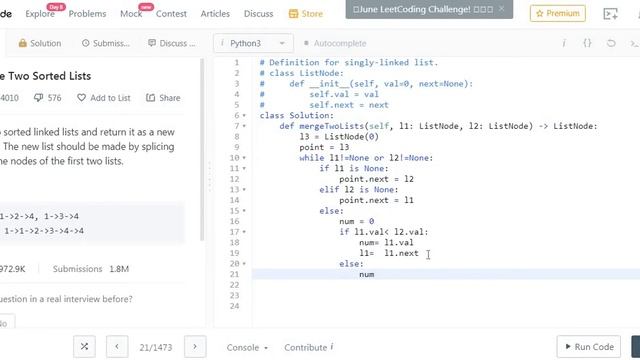Open the Explore page
Viewport: 640px width, 360px height.
pyautogui.click(x=40, y=14)
